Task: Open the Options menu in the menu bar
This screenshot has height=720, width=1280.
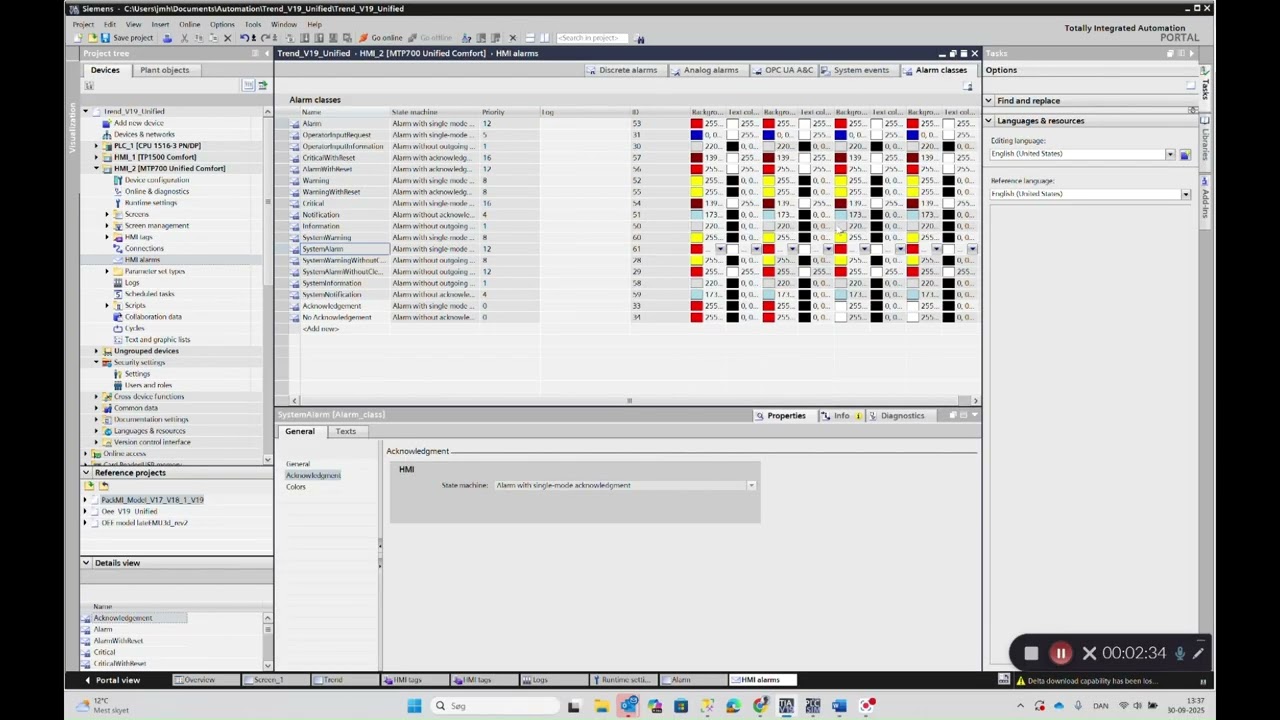Action: (222, 24)
